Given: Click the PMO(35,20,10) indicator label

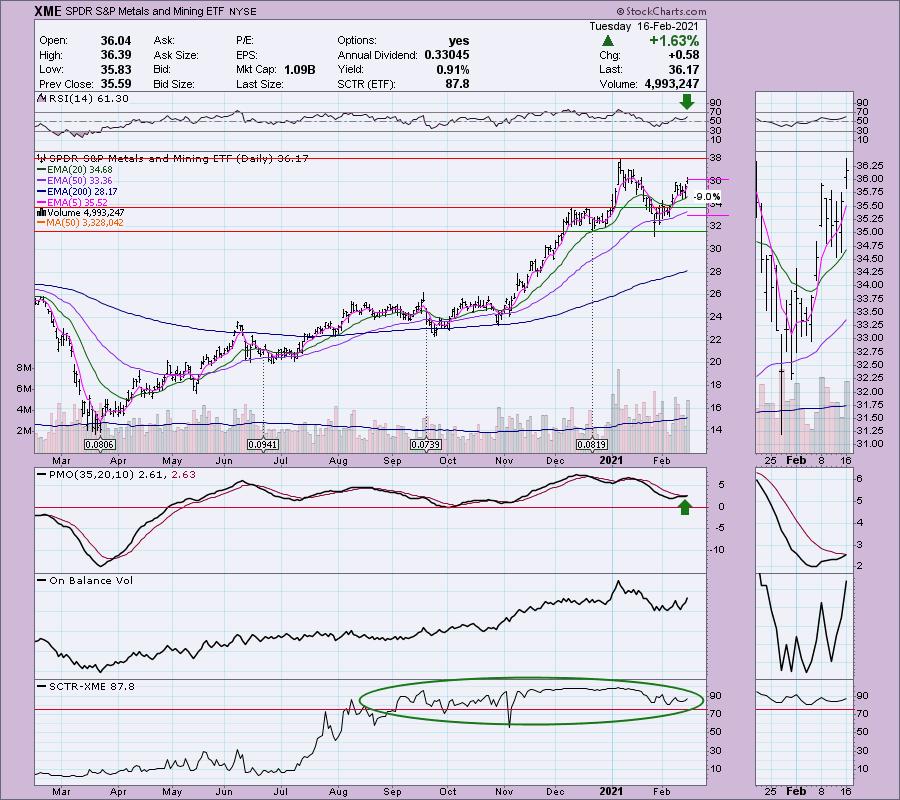Looking at the screenshot, I should click(122, 475).
